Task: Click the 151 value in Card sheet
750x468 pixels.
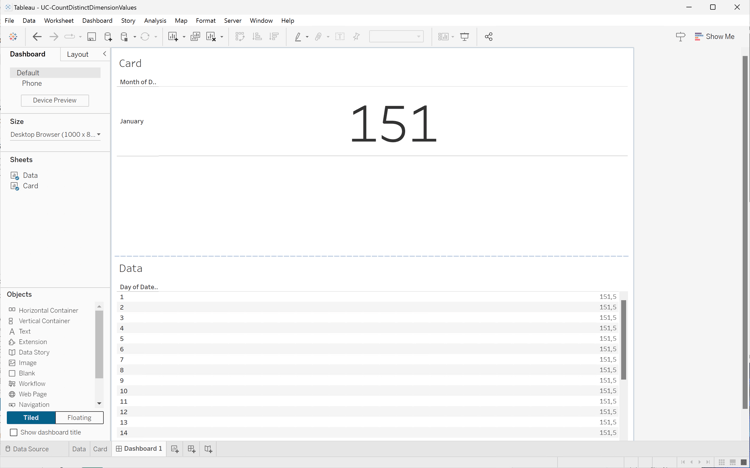Action: [x=393, y=124]
